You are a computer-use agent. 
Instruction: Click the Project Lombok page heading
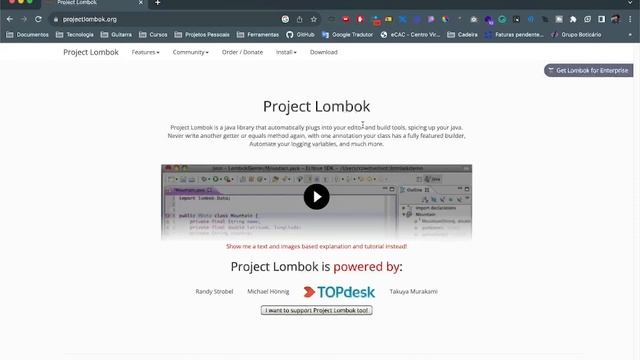[x=316, y=107]
